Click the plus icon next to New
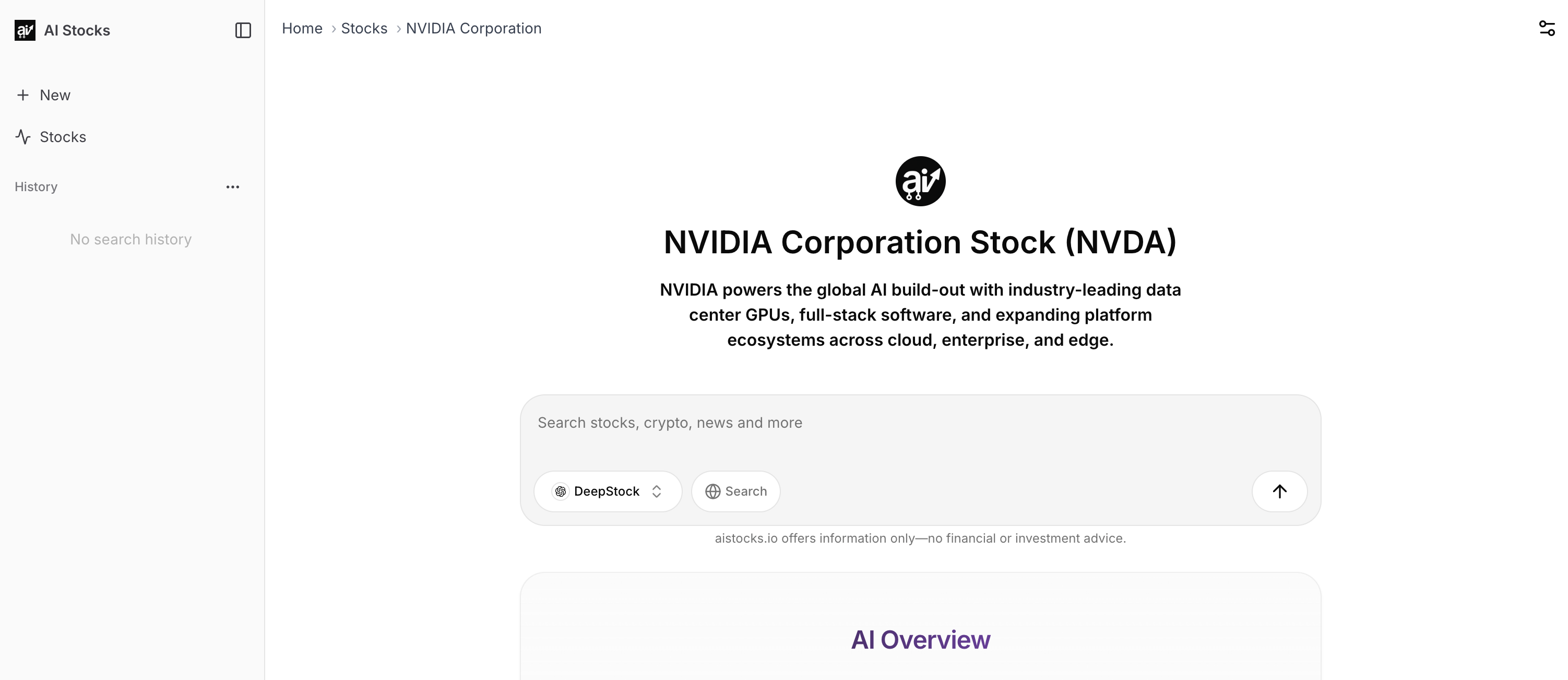This screenshot has width=1568, height=680. (x=23, y=95)
